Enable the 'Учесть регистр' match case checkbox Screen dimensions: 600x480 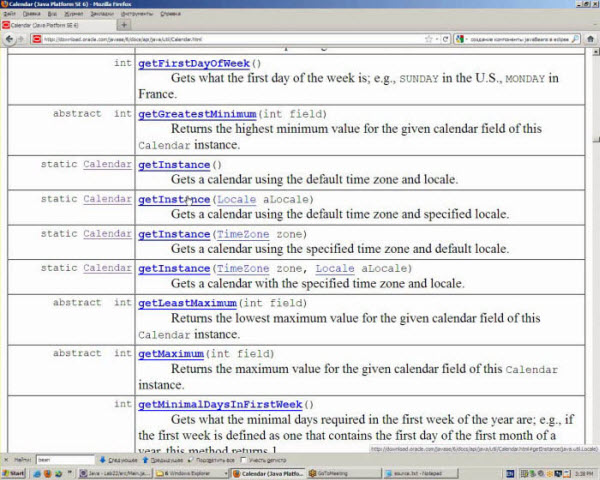[x=246, y=460]
